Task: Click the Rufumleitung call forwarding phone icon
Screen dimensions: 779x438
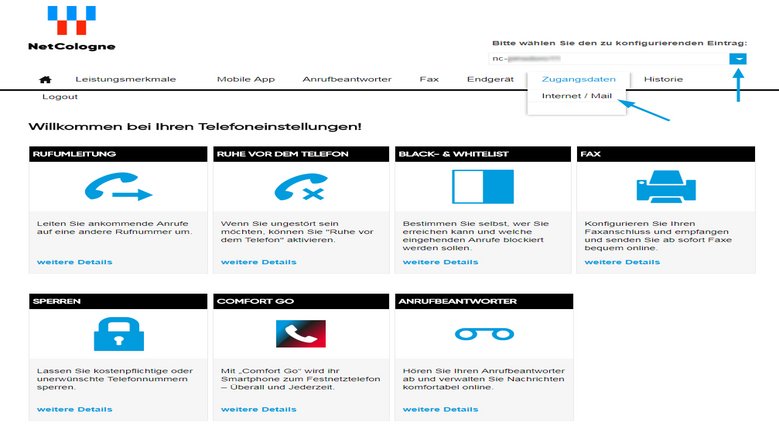Action: pos(117,188)
